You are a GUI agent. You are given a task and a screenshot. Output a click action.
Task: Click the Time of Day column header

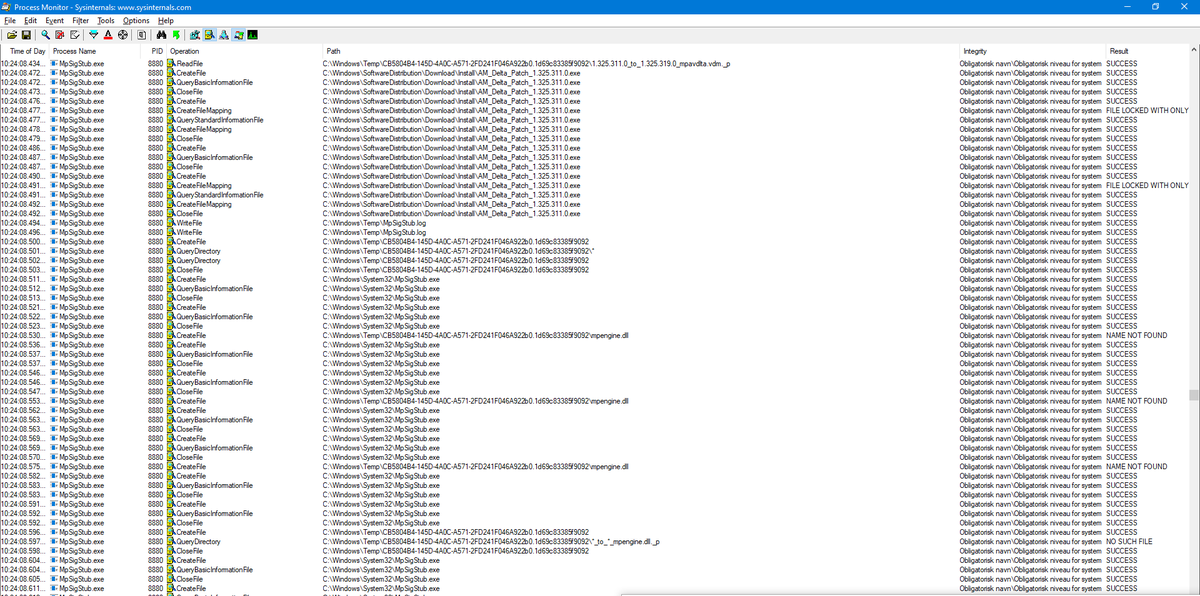tap(25, 51)
